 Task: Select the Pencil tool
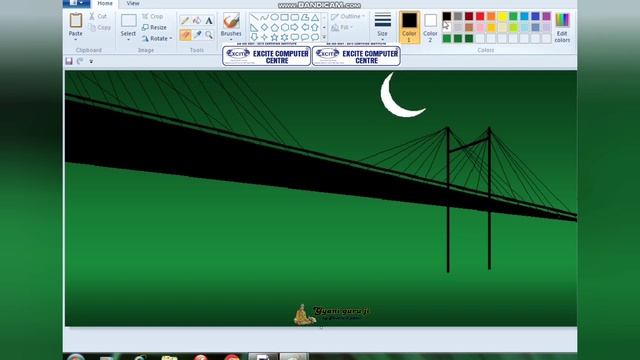click(185, 20)
